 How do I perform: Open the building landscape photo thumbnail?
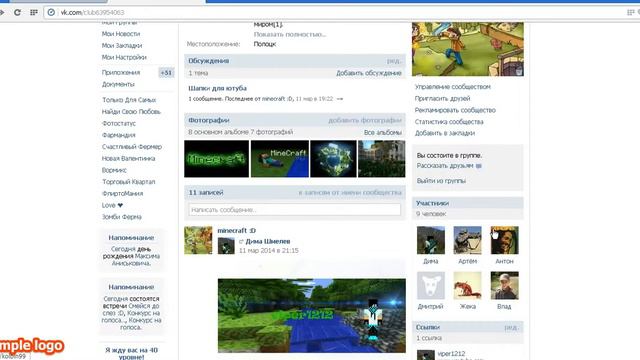382,159
